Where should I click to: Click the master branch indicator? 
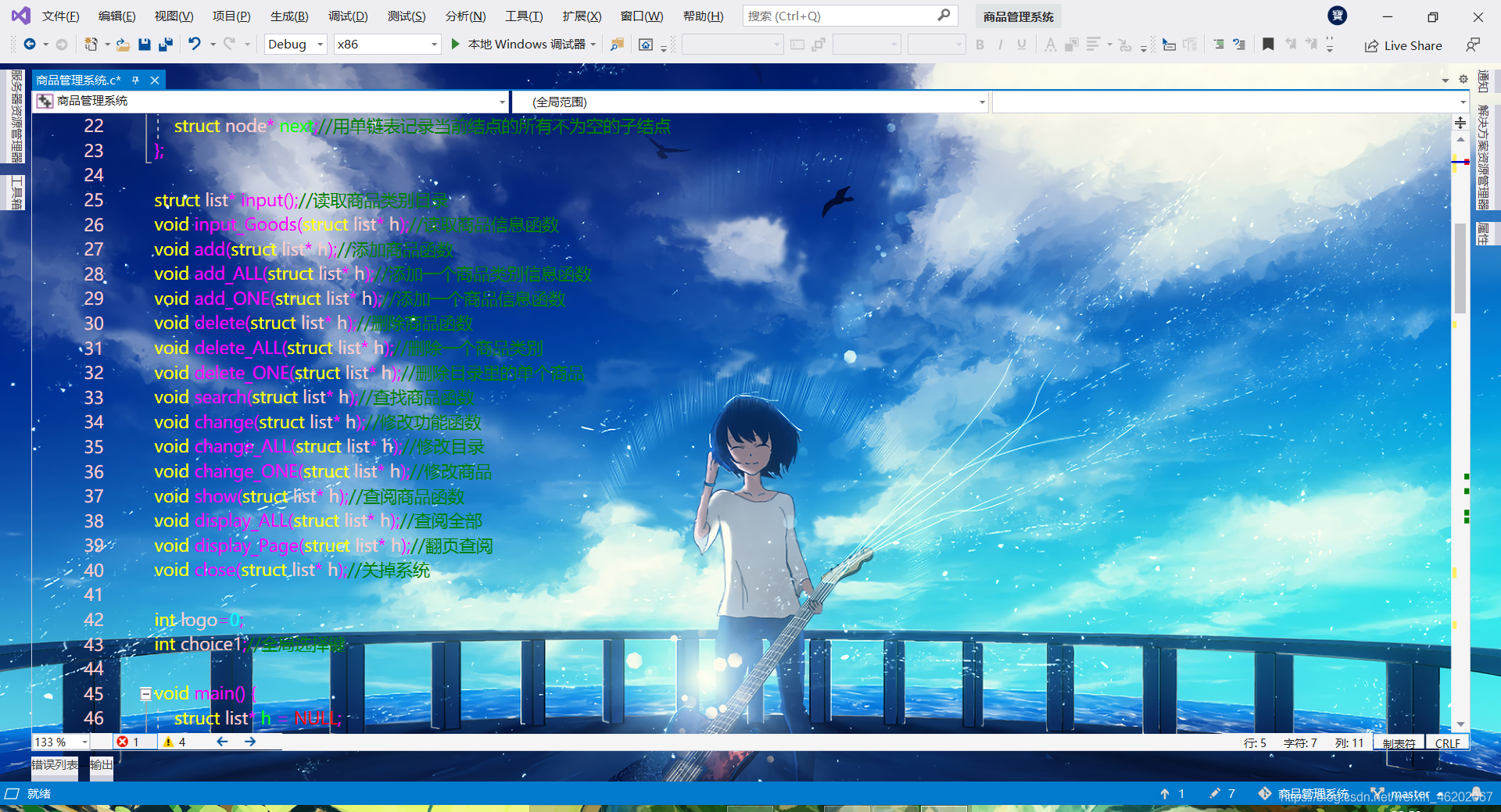pyautogui.click(x=1408, y=793)
